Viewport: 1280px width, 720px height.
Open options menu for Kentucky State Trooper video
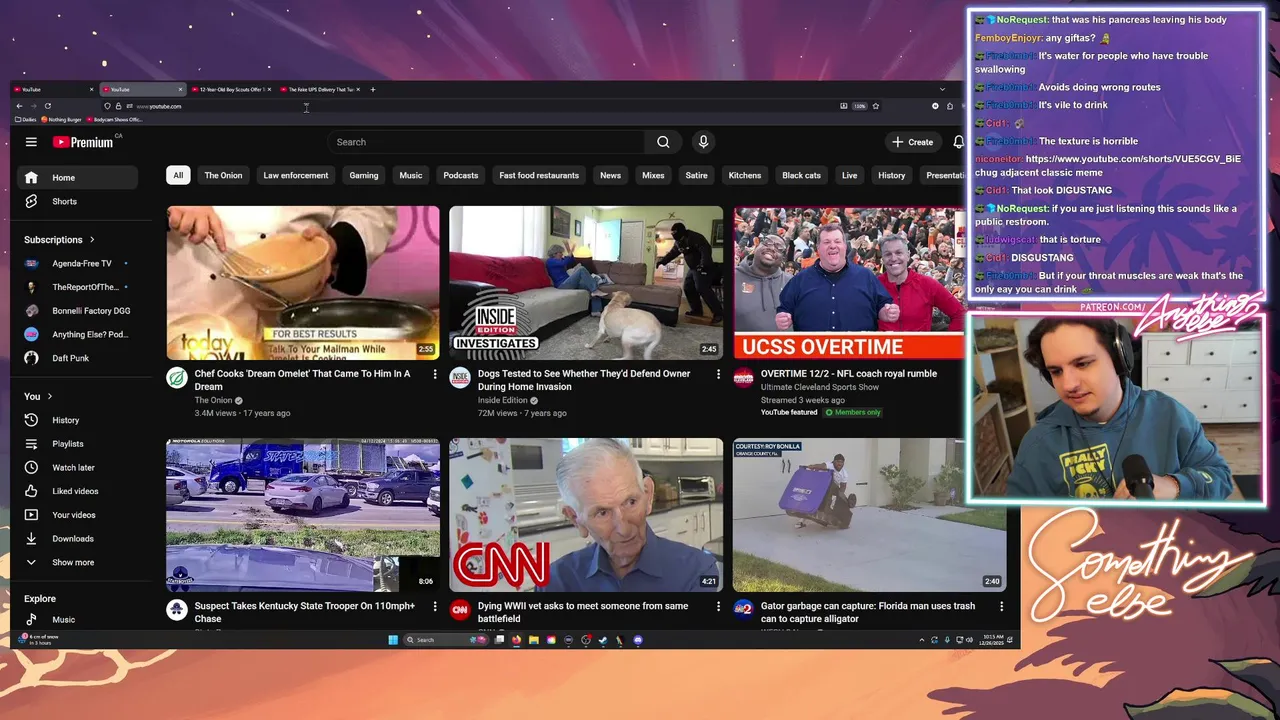tap(435, 606)
